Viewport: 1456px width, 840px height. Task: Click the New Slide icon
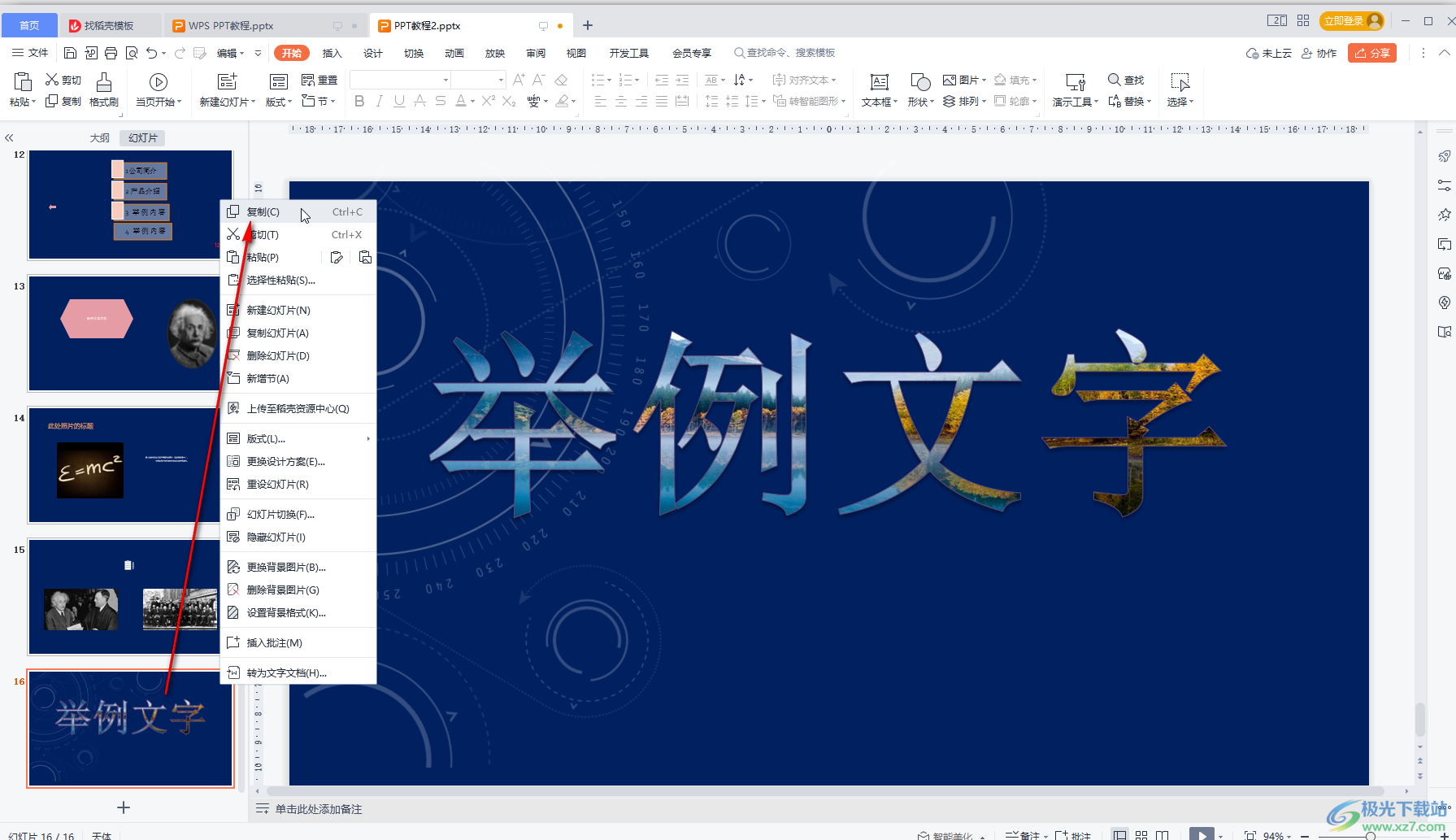[227, 81]
